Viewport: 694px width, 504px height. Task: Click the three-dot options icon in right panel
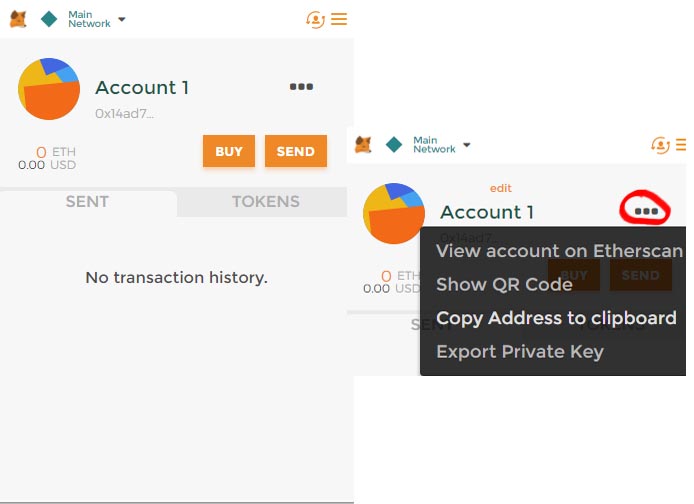pos(646,212)
